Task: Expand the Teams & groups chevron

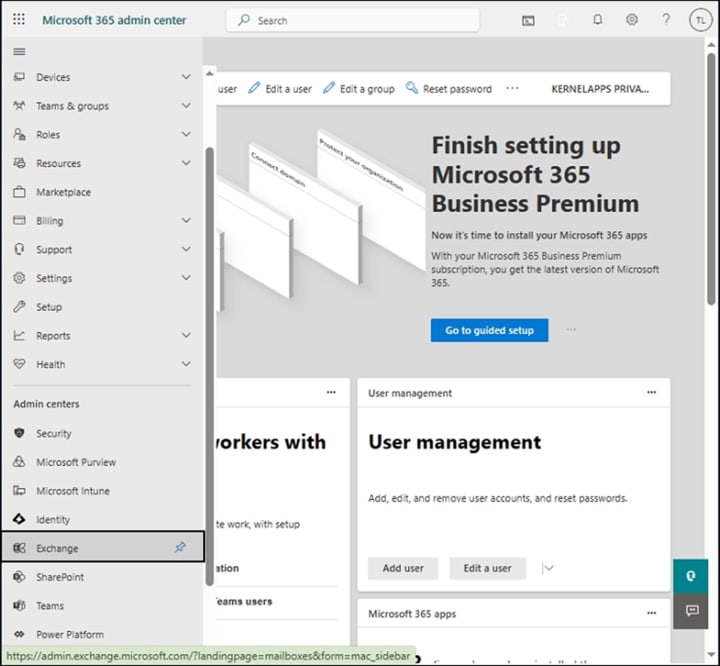Action: (x=186, y=106)
